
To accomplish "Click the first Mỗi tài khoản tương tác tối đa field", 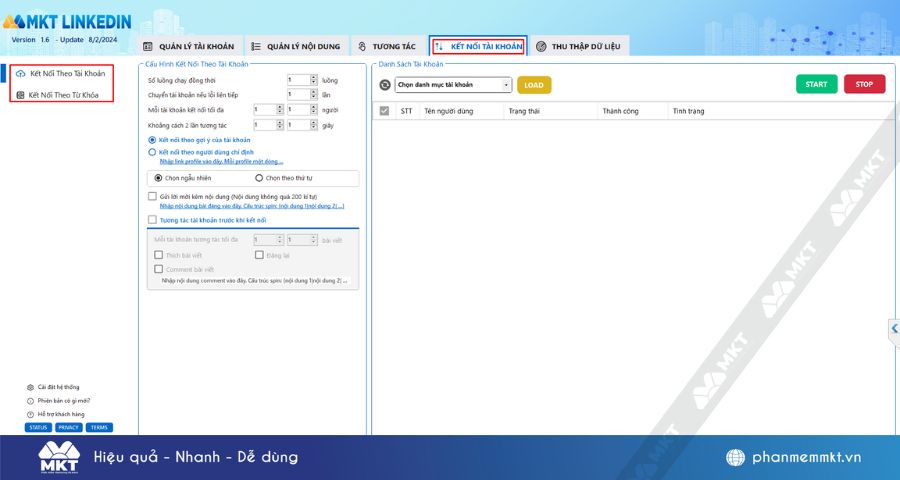I will click(265, 240).
